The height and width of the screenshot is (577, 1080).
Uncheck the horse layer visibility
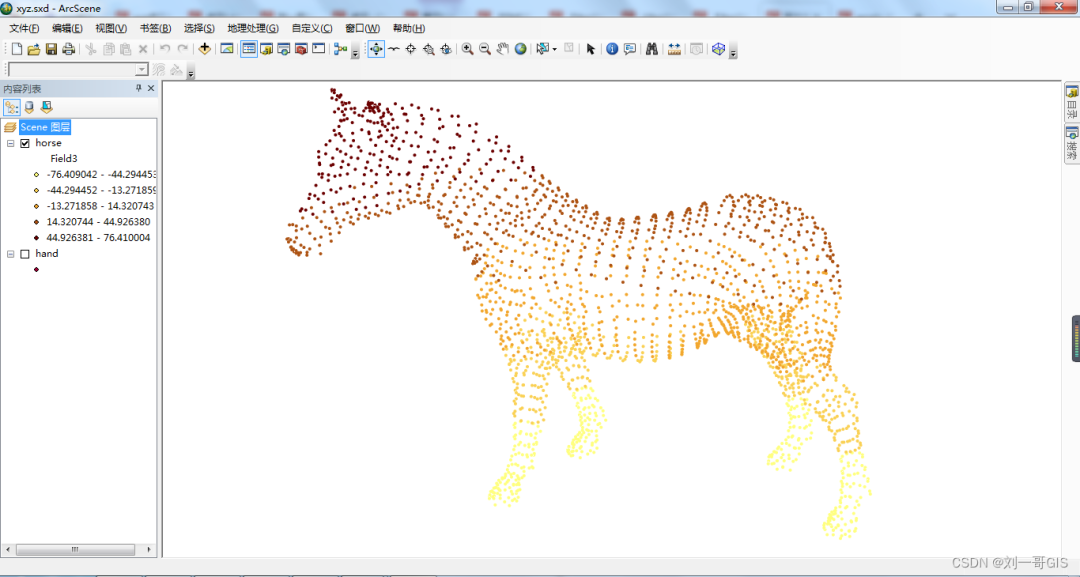(x=25, y=143)
